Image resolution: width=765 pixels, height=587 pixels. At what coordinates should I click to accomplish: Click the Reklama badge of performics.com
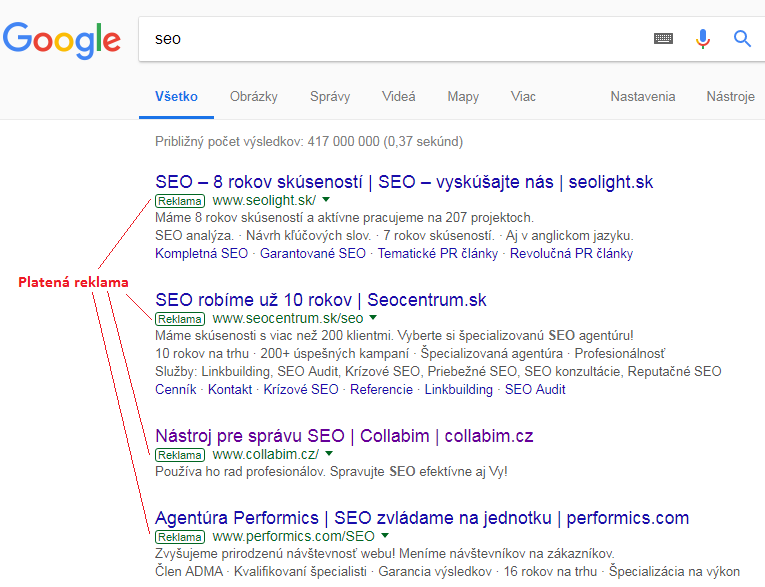(x=180, y=537)
